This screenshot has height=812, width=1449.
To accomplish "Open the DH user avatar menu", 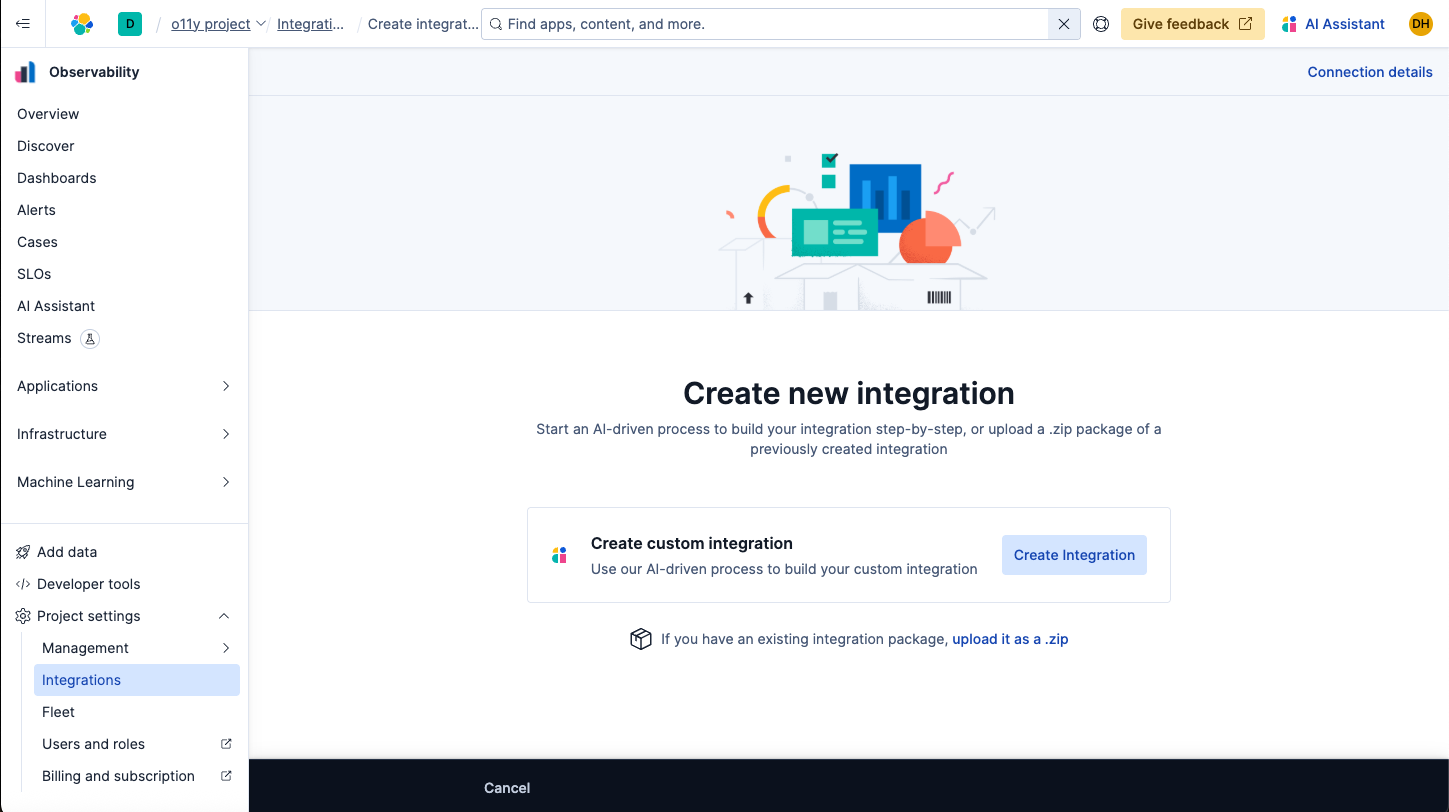I will click(x=1420, y=24).
